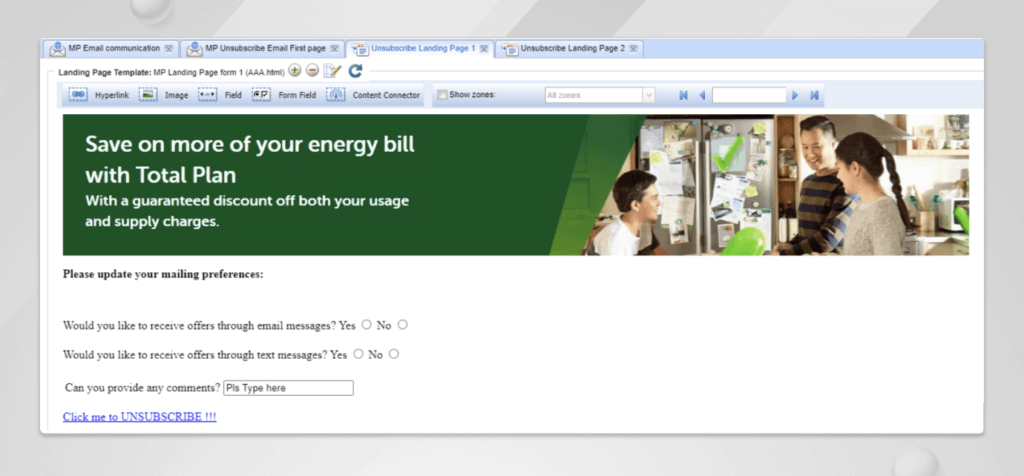Enable the Show zones checkbox
This screenshot has height=476, width=1024.
(442, 95)
